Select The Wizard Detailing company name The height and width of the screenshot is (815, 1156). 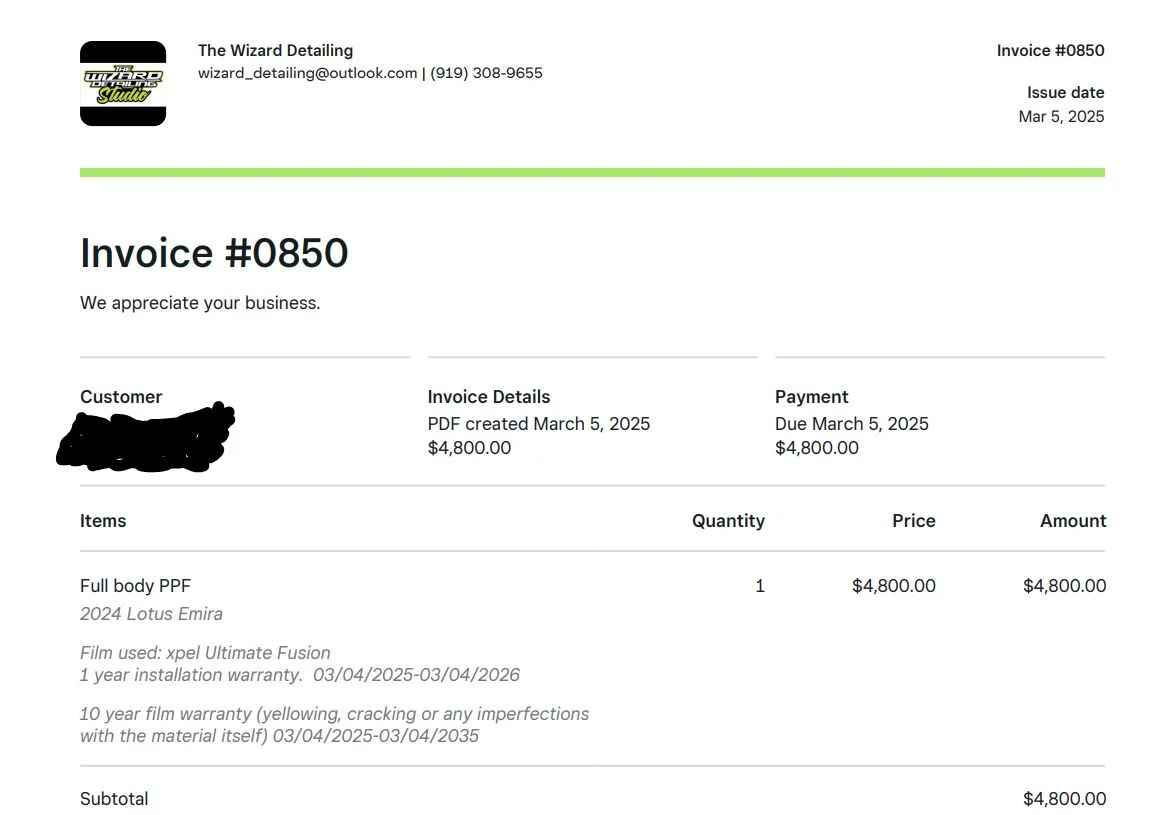pos(275,50)
